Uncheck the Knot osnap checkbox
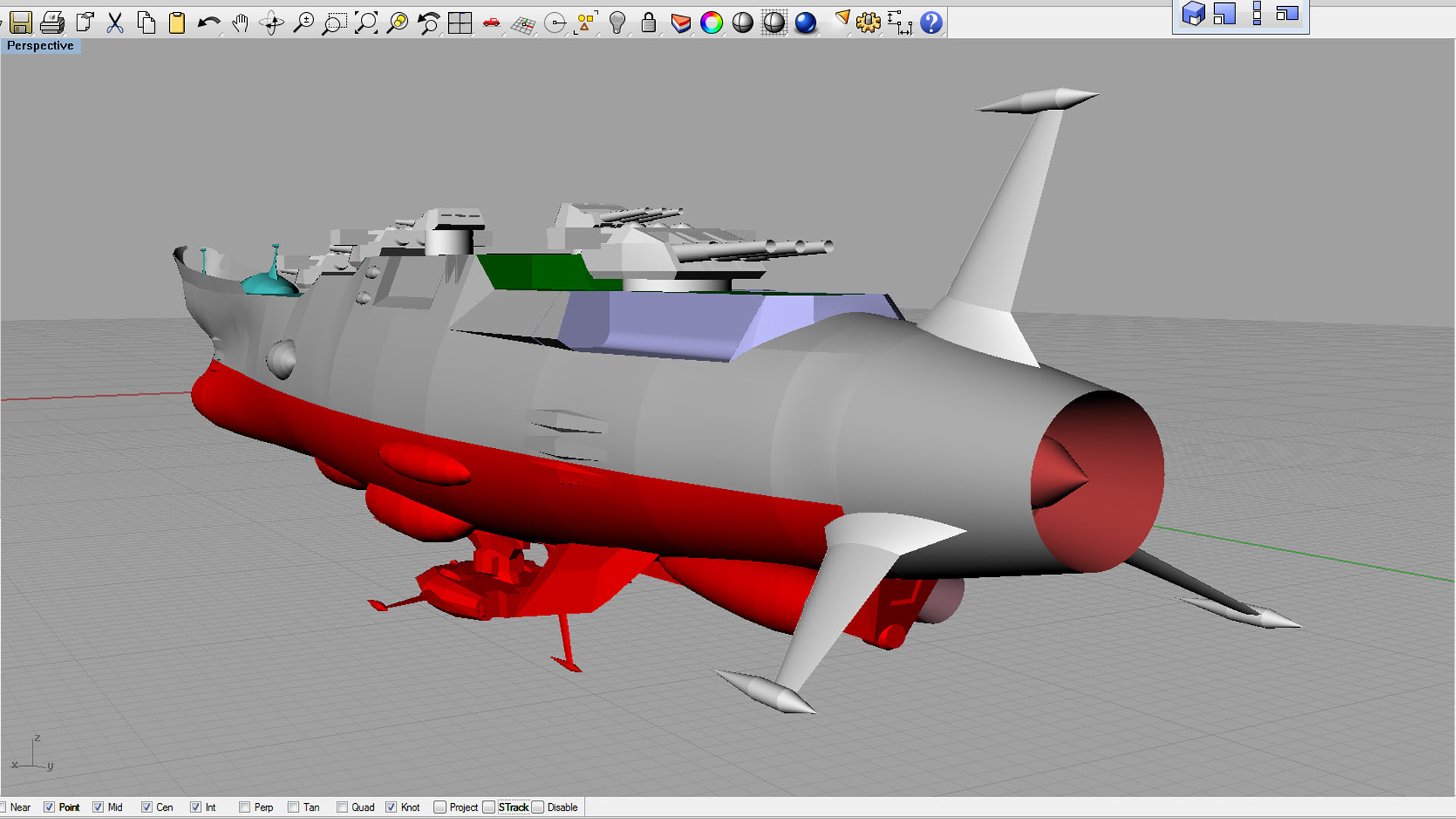Viewport: 1456px width, 819px height. pos(391,807)
